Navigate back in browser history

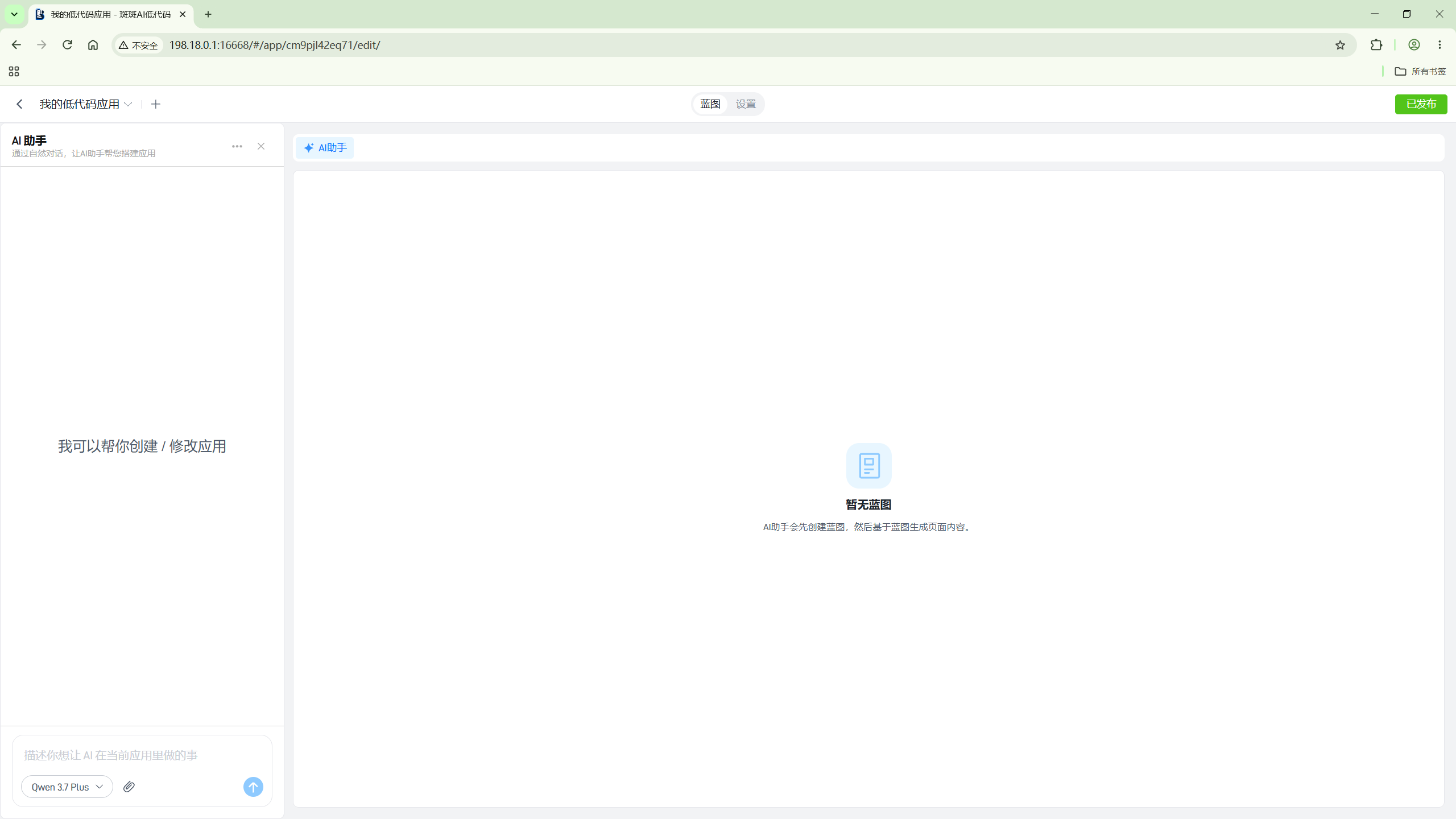[16, 45]
